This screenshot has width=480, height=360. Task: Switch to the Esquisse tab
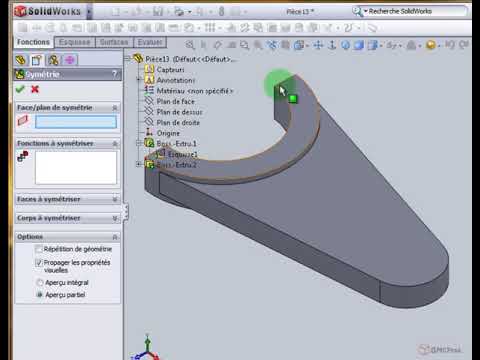tap(75, 42)
